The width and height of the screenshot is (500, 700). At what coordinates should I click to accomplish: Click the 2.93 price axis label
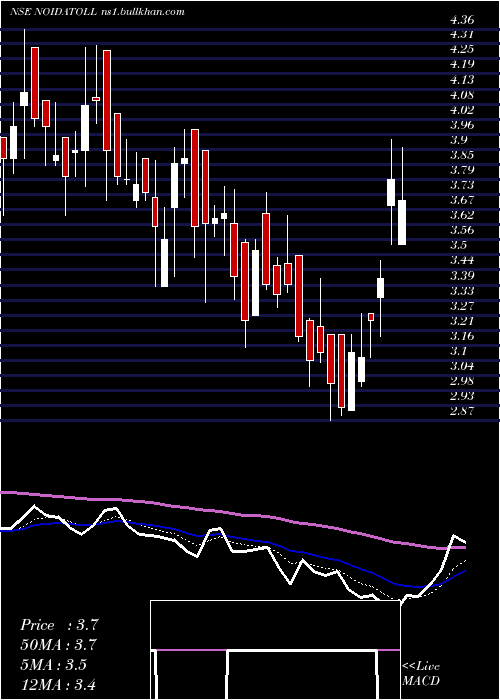(462, 396)
